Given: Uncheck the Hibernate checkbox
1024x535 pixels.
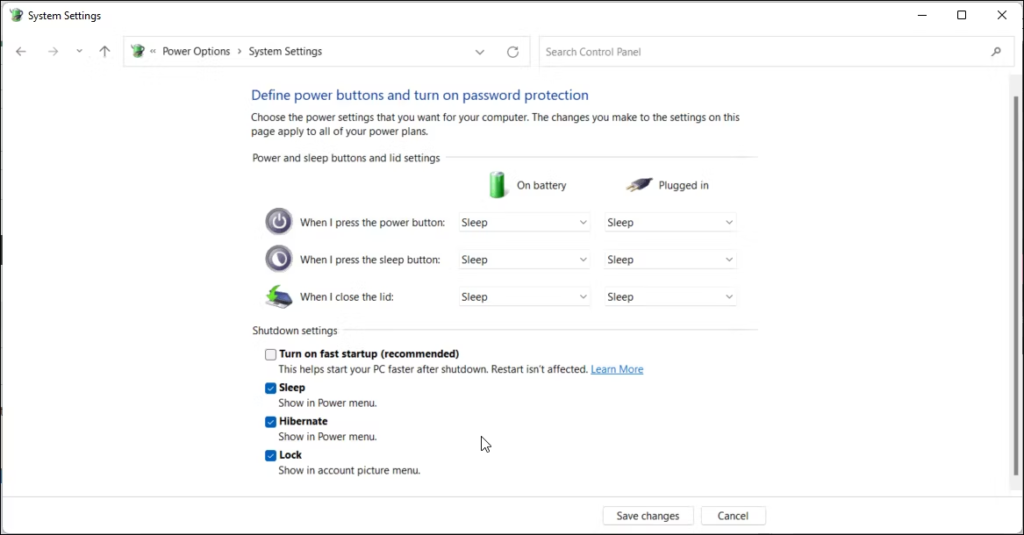Looking at the screenshot, I should click(x=270, y=422).
